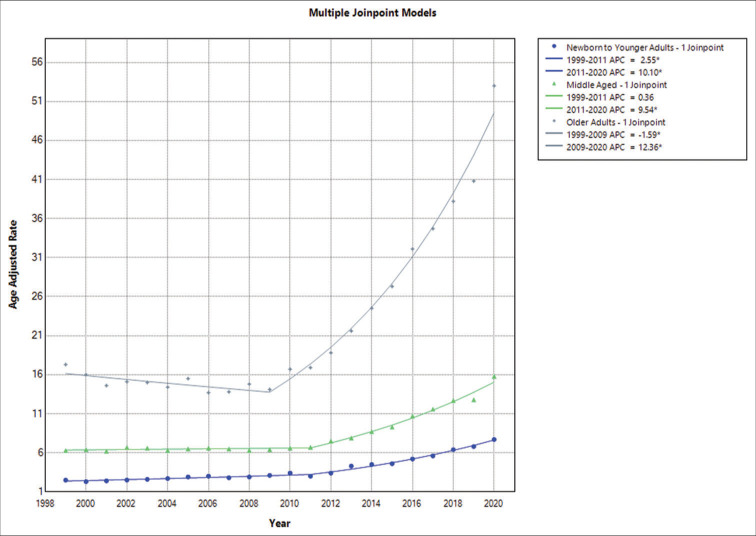The height and width of the screenshot is (536, 756).
Task: Click the 'Multiple Joinpoint Models' chart title
Action: [x=372, y=13]
